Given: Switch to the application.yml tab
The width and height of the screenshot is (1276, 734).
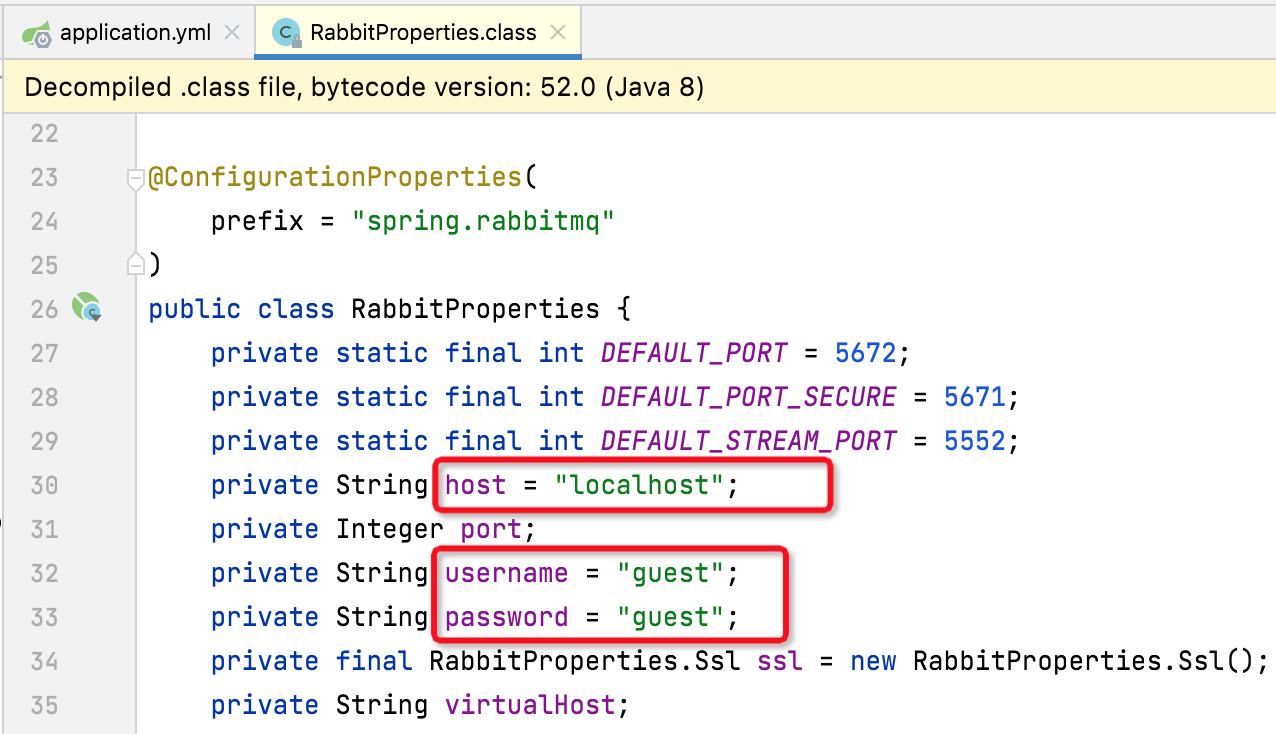Looking at the screenshot, I should click(x=135, y=32).
